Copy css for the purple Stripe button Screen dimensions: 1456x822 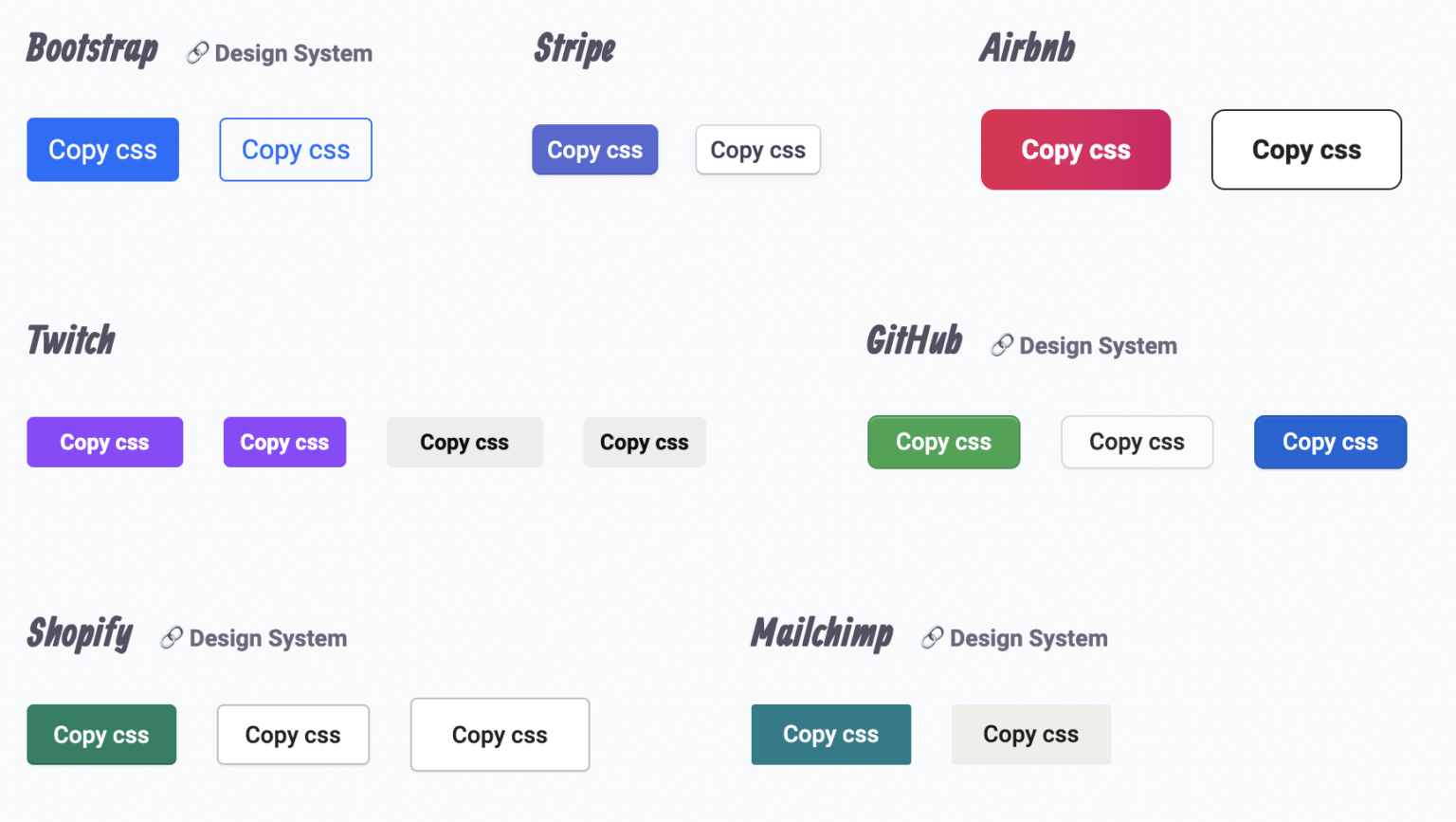point(594,149)
